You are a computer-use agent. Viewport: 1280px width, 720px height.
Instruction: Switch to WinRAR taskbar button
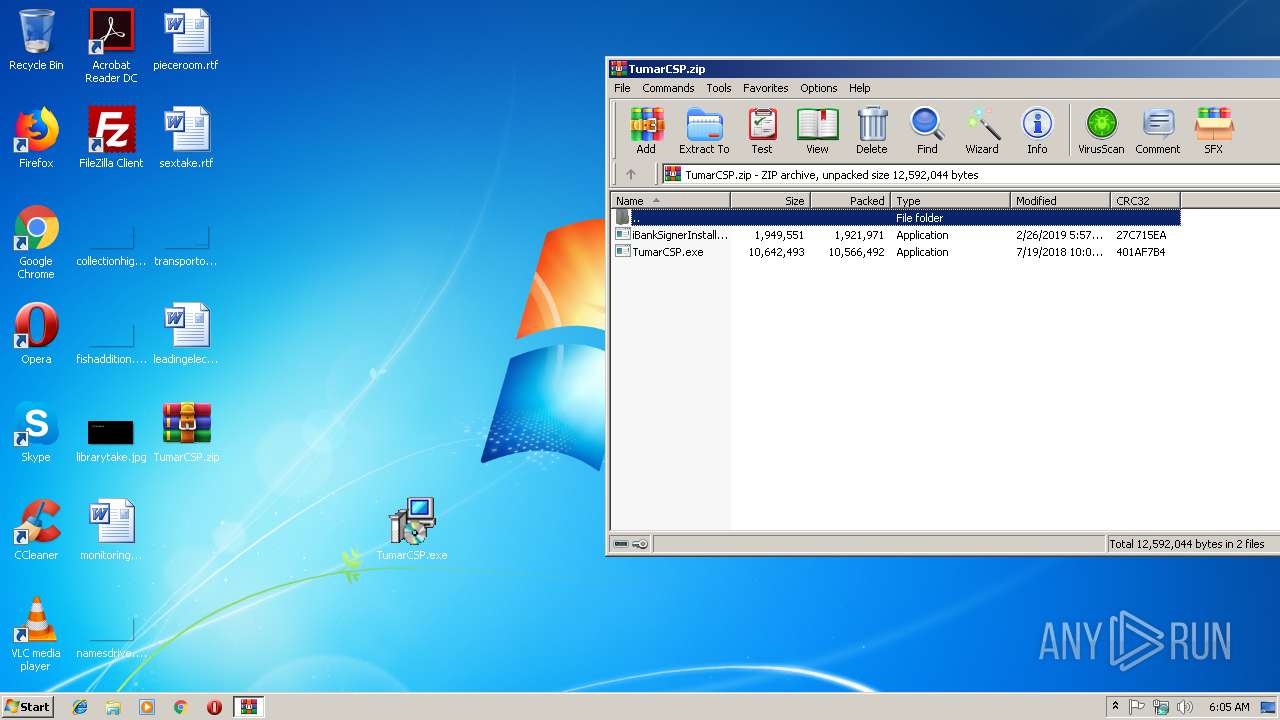(x=249, y=707)
